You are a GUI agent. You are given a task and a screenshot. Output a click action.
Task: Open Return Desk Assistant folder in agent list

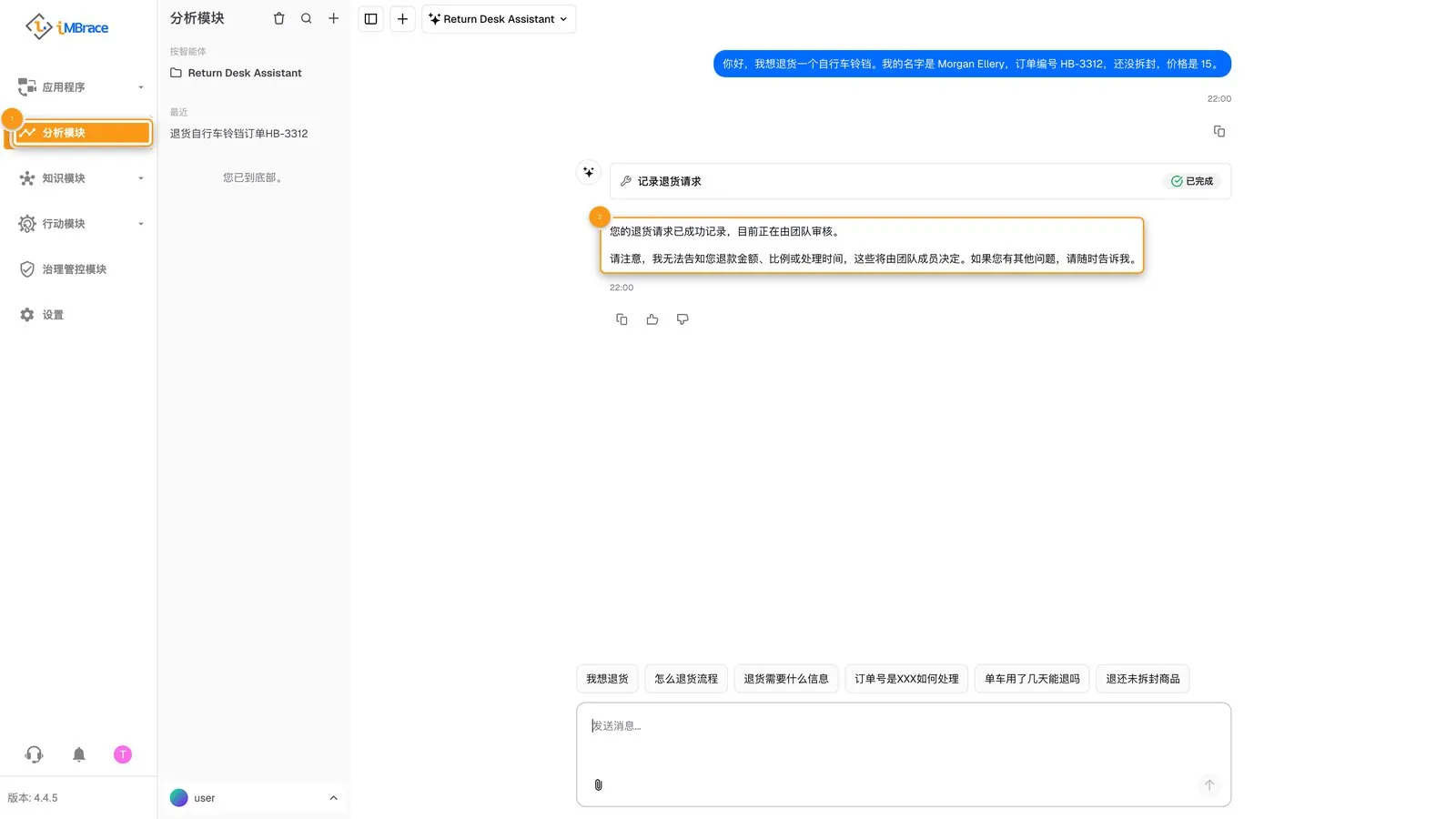tap(236, 73)
